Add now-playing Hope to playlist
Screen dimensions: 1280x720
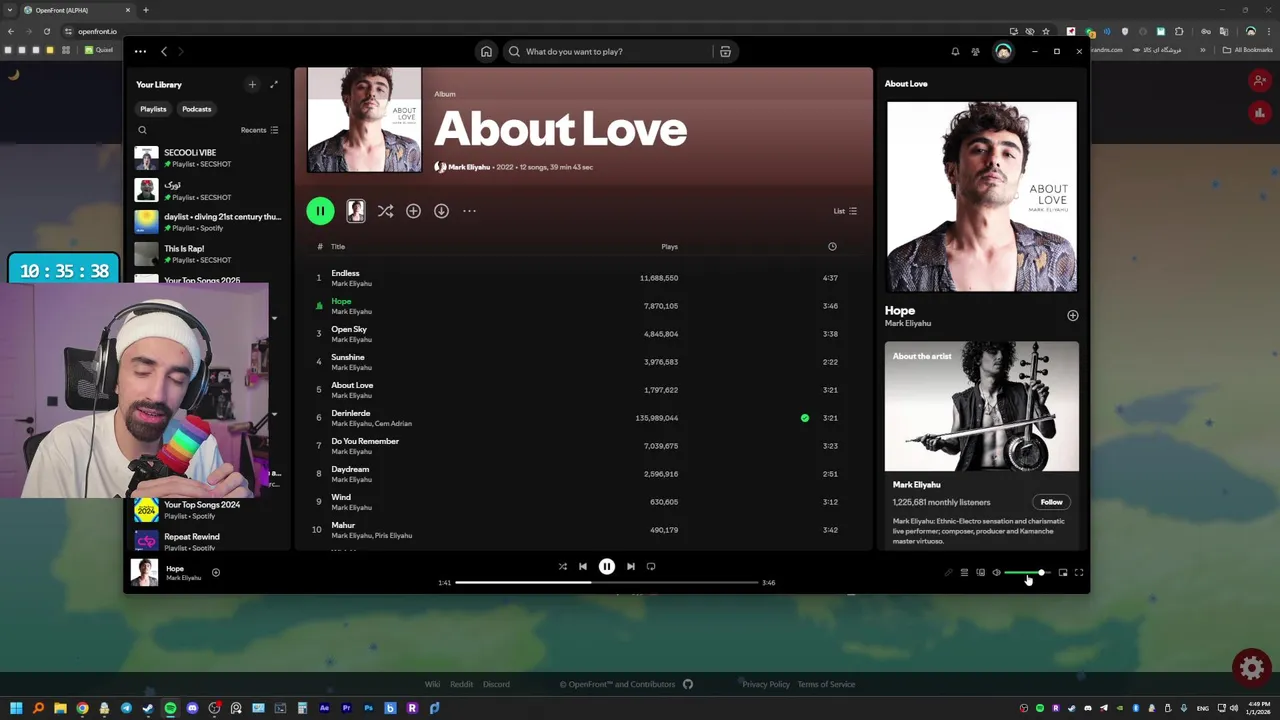pyautogui.click(x=215, y=573)
